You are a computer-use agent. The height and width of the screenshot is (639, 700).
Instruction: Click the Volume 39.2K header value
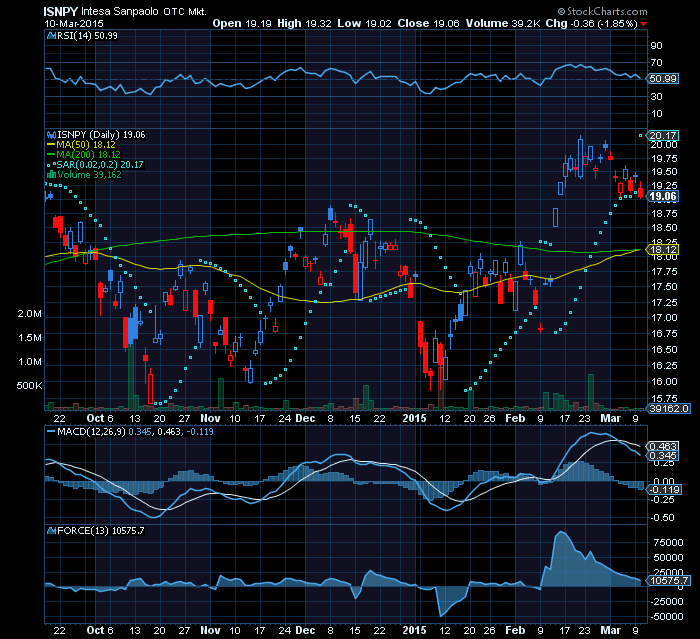pyautogui.click(x=503, y=23)
